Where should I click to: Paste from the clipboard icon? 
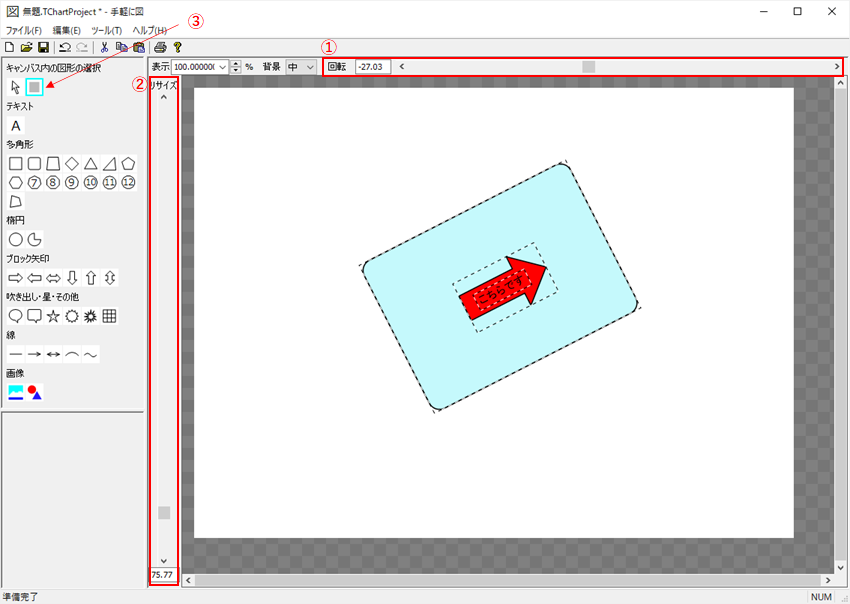pos(139,47)
